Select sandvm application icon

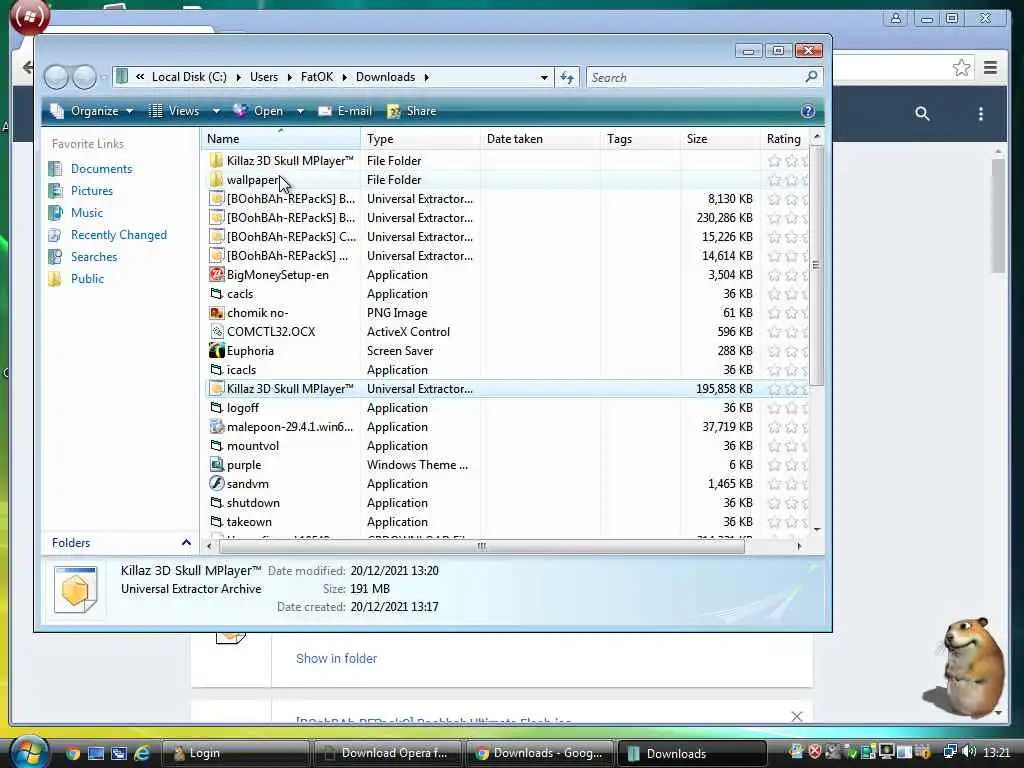[216, 483]
